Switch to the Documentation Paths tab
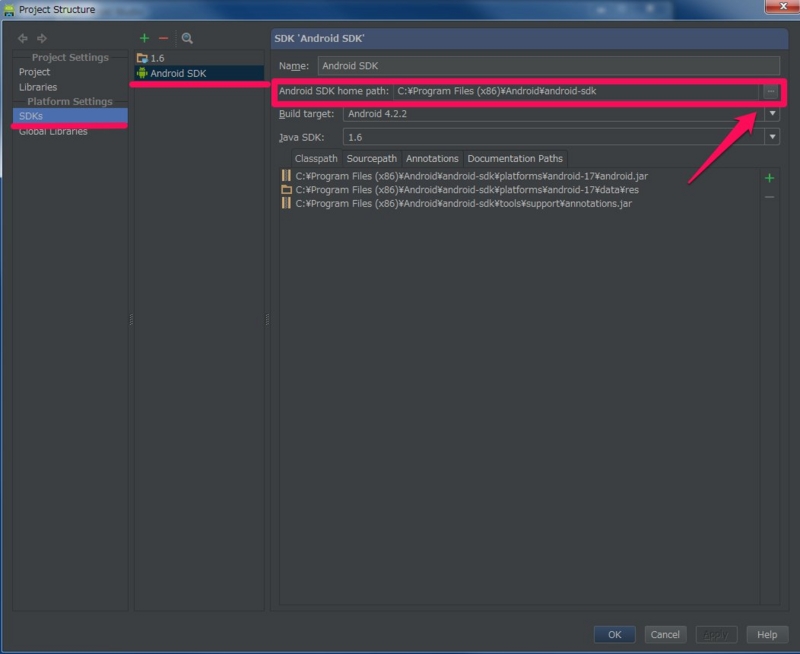Screen dimensions: 800x654 click(x=515, y=159)
